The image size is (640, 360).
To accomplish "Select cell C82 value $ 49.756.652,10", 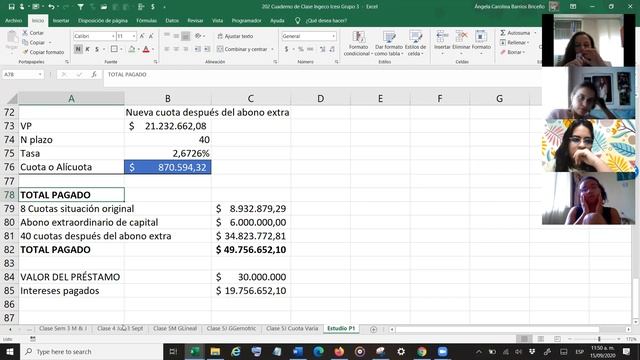I will click(251, 249).
